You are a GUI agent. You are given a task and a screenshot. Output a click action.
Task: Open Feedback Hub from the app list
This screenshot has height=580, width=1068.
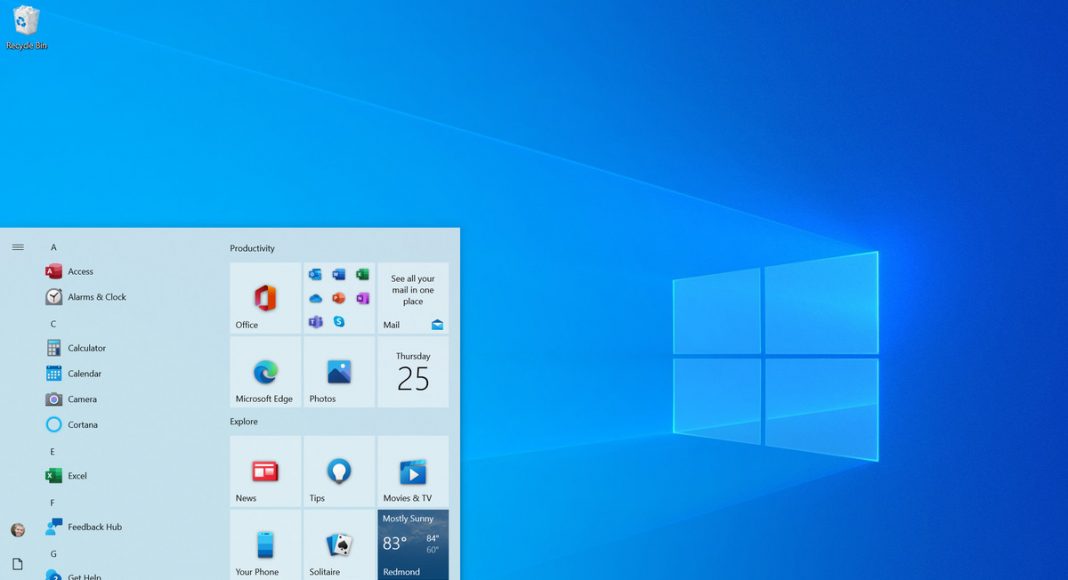pyautogui.click(x=83, y=527)
